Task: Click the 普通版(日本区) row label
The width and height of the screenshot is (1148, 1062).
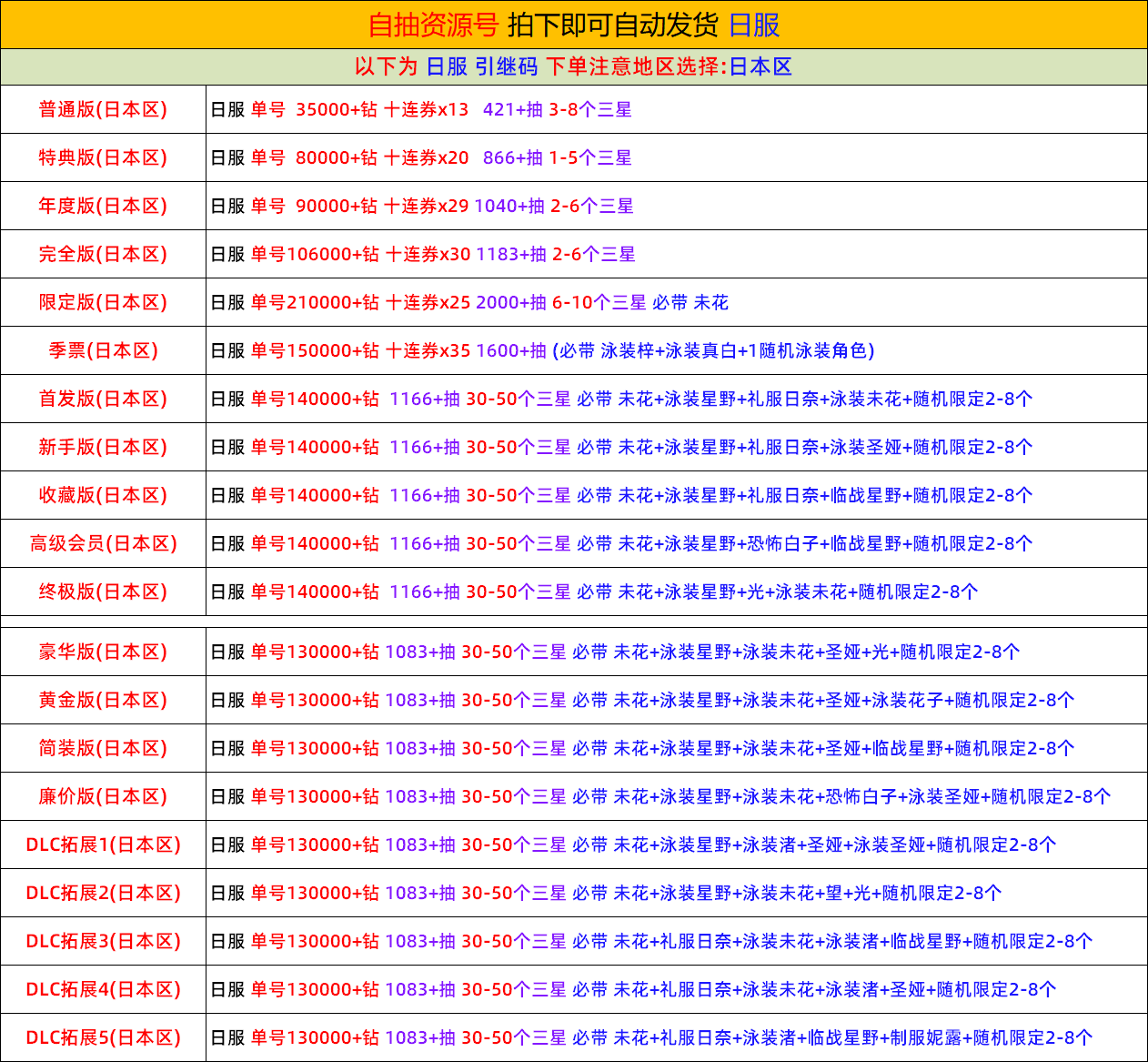Action: 103,109
